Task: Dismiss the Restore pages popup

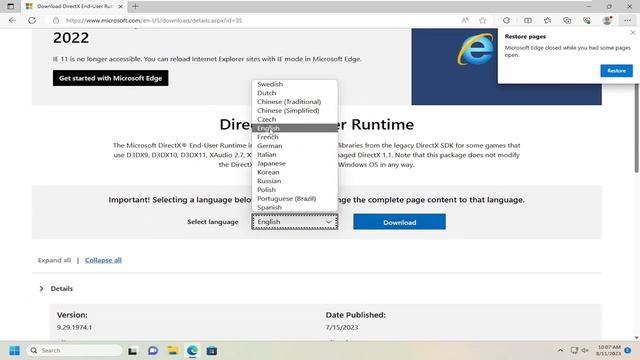Action: pos(633,33)
